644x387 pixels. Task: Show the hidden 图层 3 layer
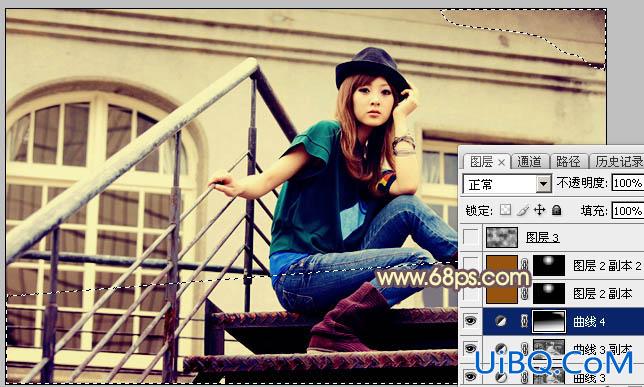(x=471, y=237)
